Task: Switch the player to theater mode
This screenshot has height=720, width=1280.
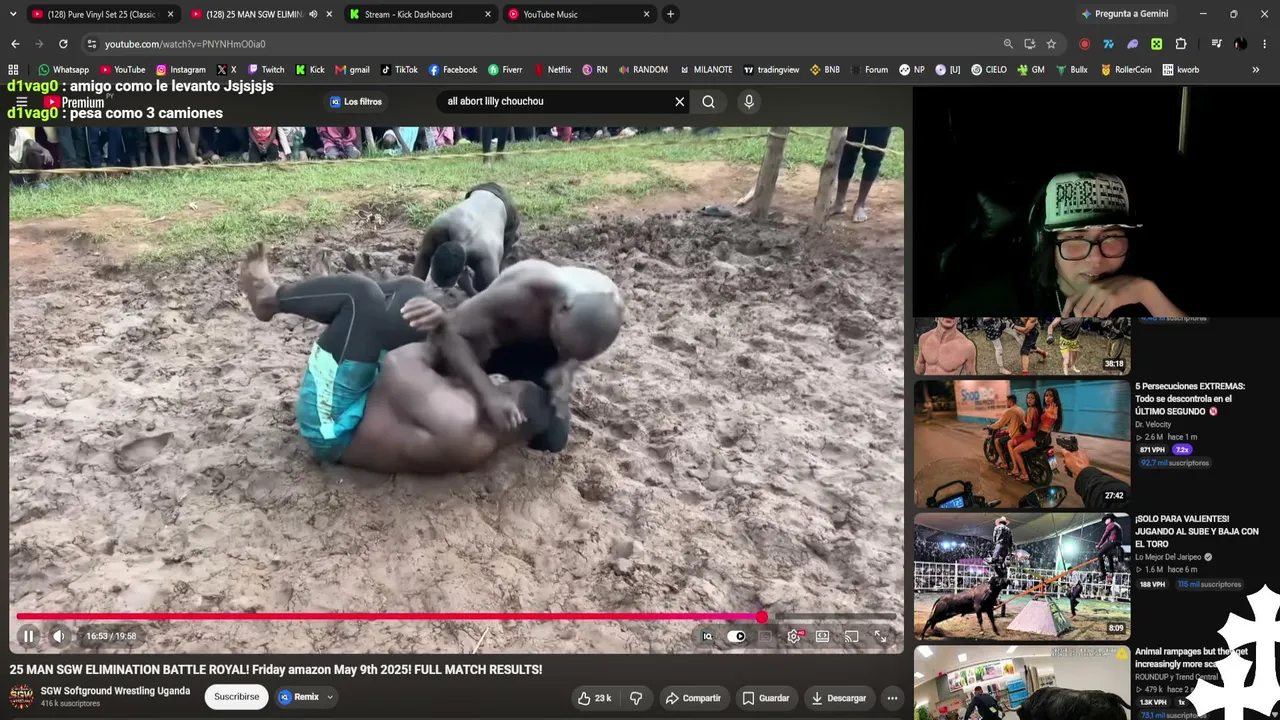Action: coord(822,636)
